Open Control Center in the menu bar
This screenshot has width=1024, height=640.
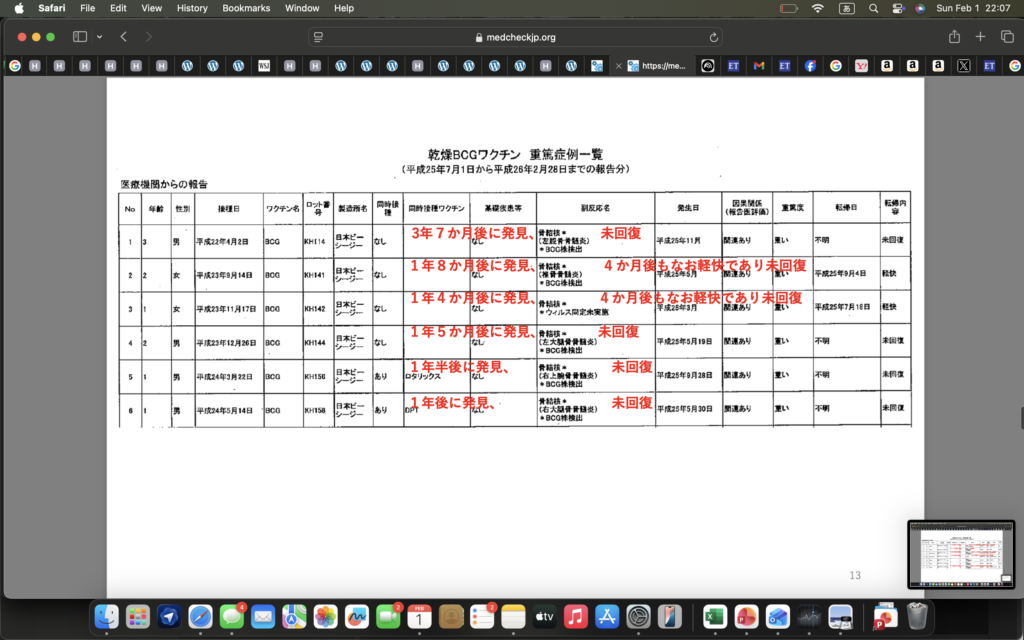[x=895, y=8]
